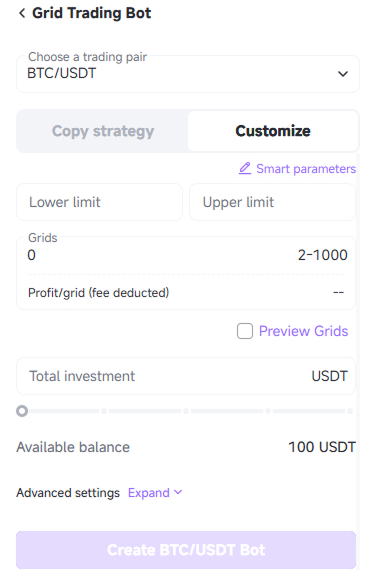This screenshot has height=570, width=376.
Task: Set the investment slider to the last marker
Action: 350,411
